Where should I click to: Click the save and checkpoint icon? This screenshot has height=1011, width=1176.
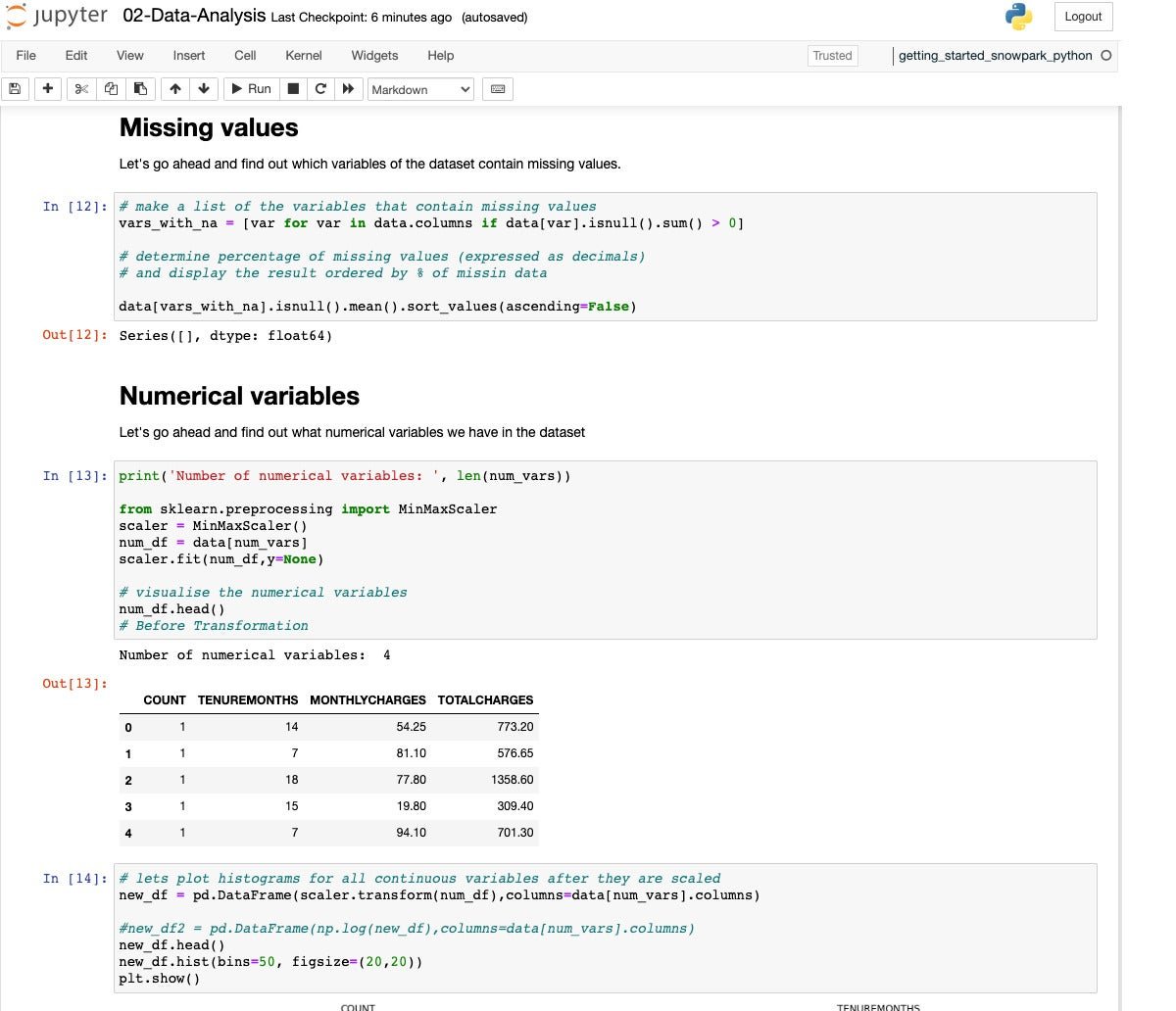point(15,89)
